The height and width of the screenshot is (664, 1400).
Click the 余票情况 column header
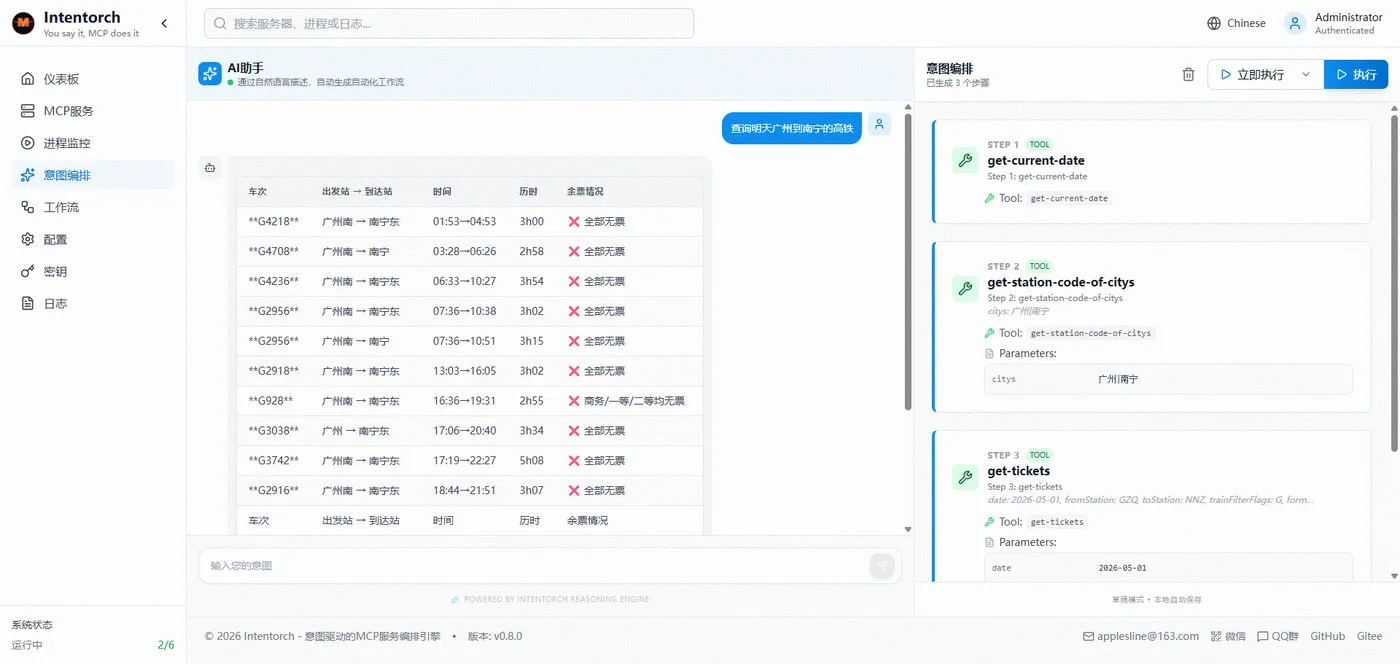[585, 191]
